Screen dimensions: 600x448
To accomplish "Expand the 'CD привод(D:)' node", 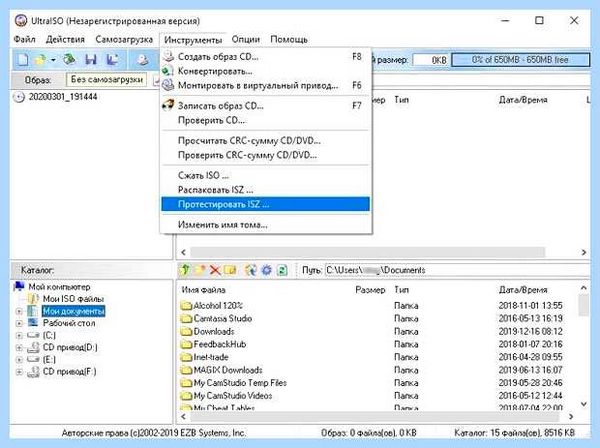I will (x=19, y=348).
